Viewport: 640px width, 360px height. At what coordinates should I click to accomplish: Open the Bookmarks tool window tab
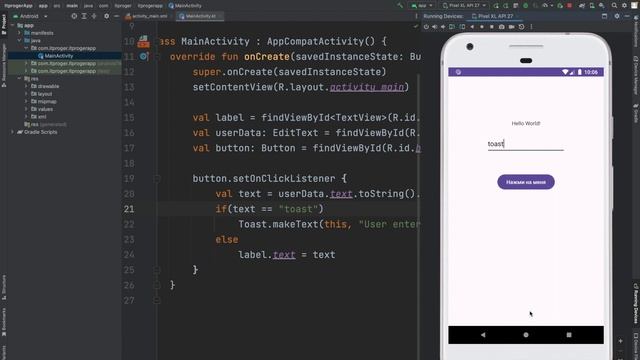tap(4, 321)
